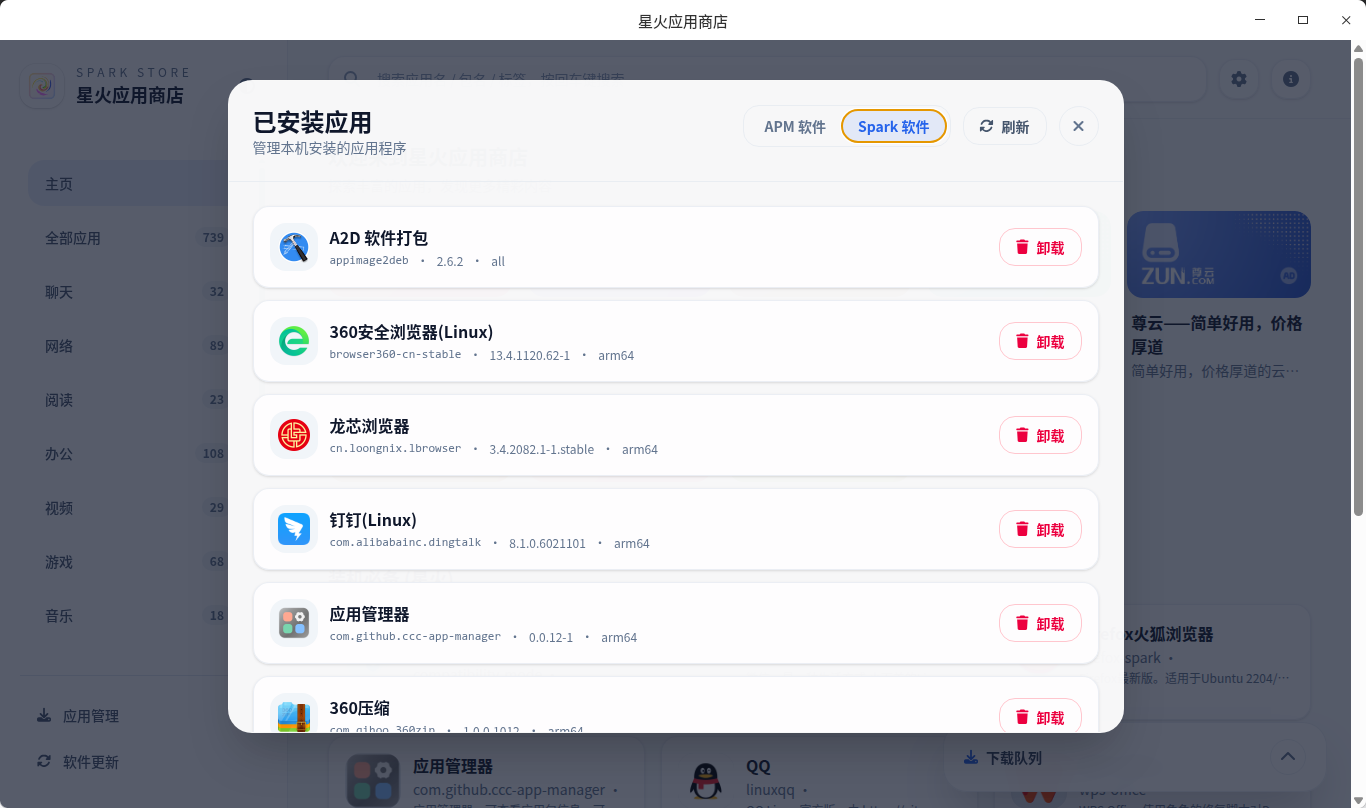Click the 龙芯浏览器 red icon

293,435
